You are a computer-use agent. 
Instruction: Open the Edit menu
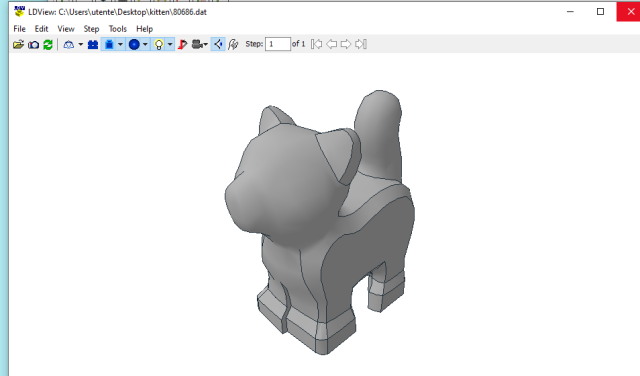pos(41,29)
